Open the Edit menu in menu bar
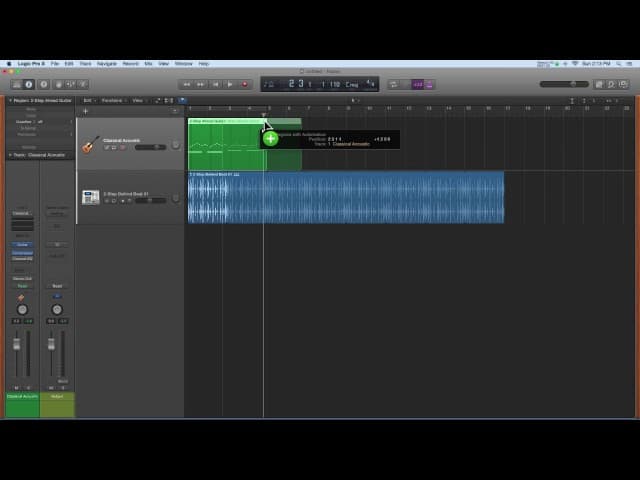 [69, 64]
